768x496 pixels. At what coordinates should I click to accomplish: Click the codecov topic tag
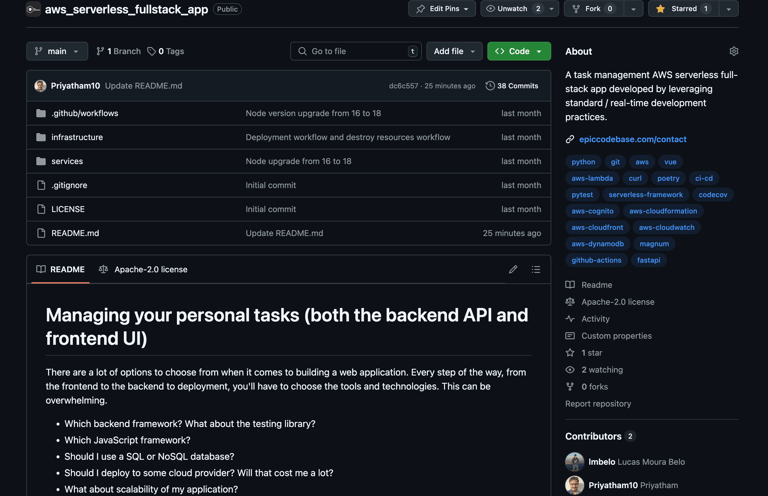(x=713, y=195)
